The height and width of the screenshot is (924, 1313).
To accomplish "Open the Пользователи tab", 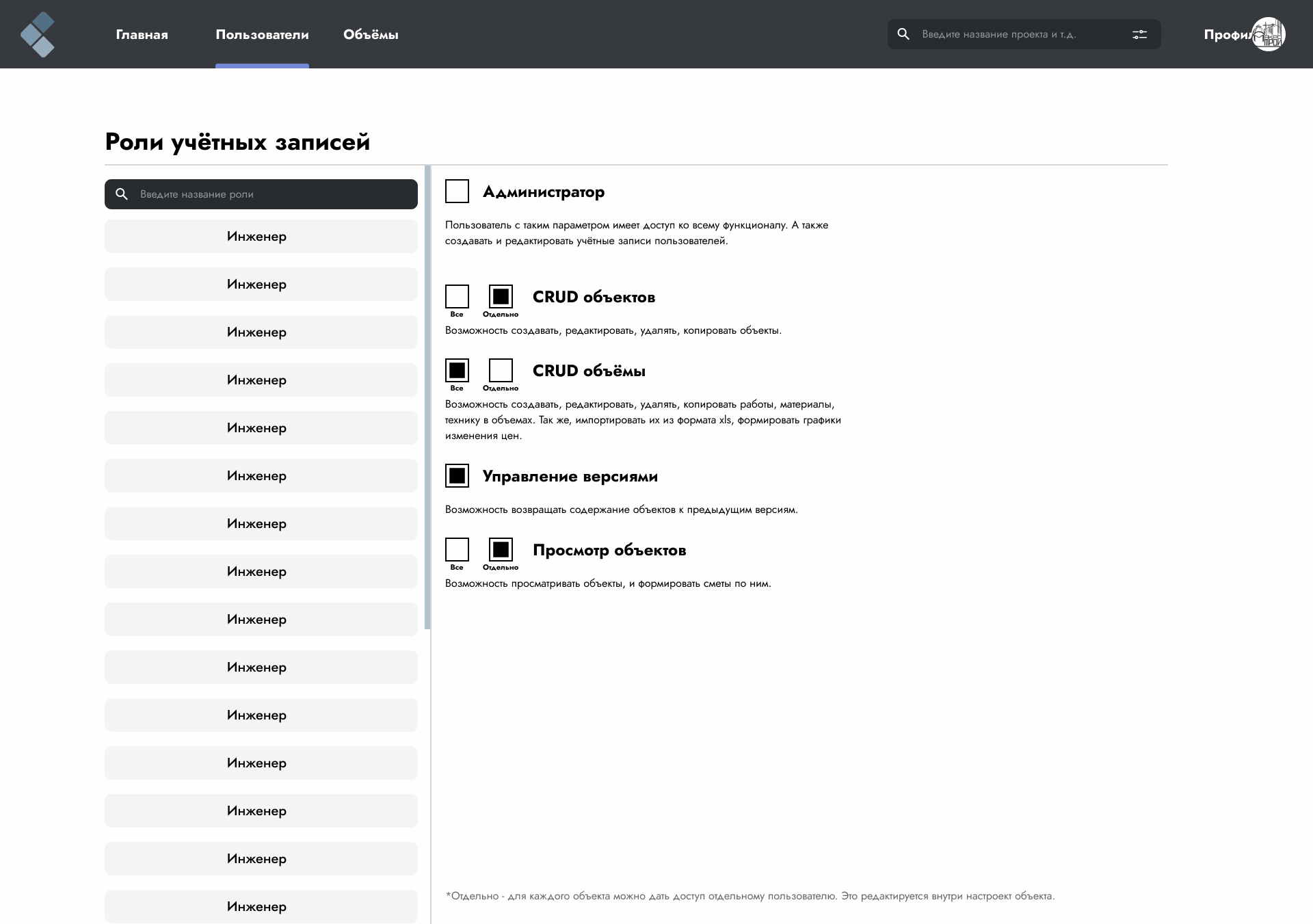I will click(x=262, y=35).
